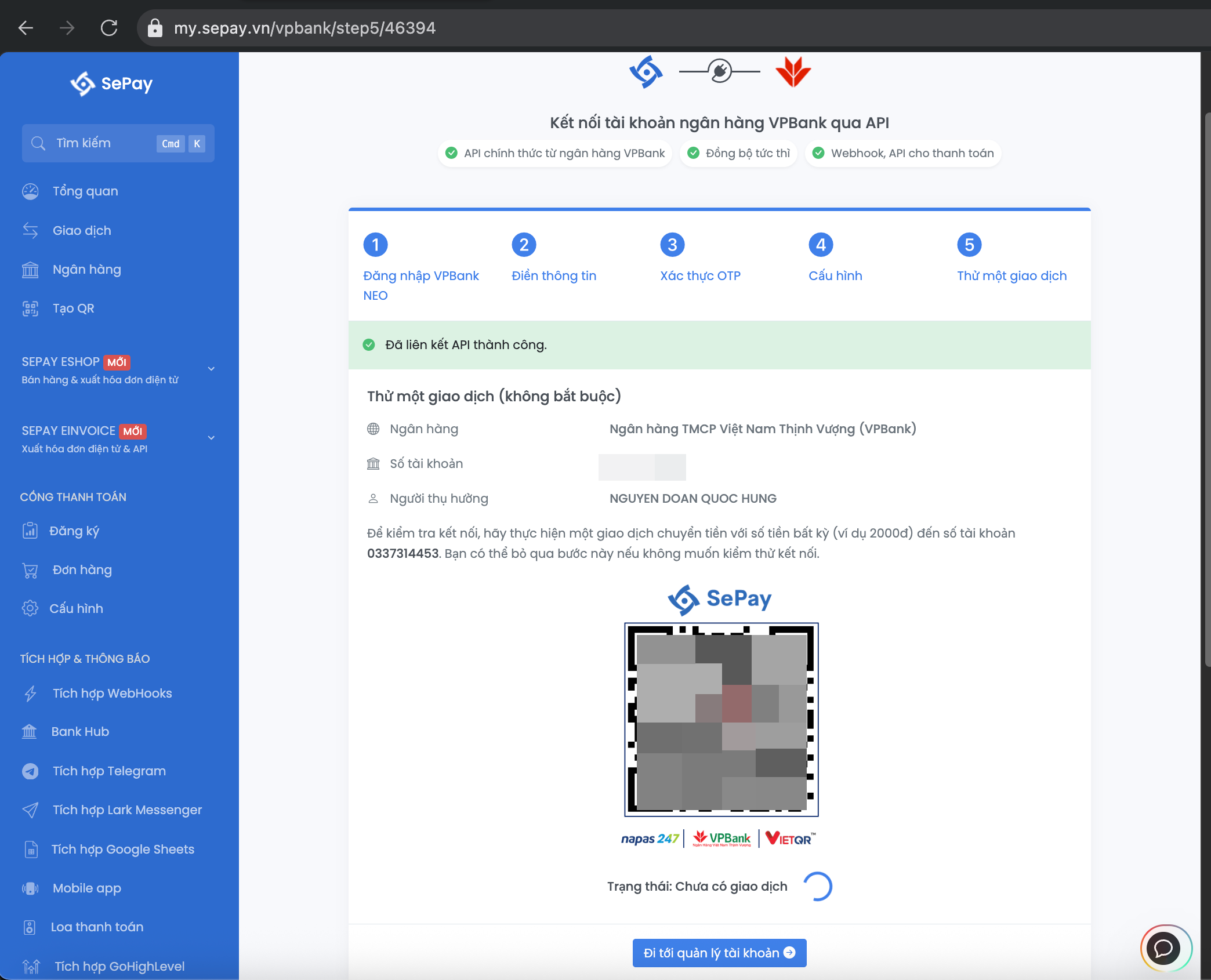Open the live chat bubble icon

click(1163, 949)
